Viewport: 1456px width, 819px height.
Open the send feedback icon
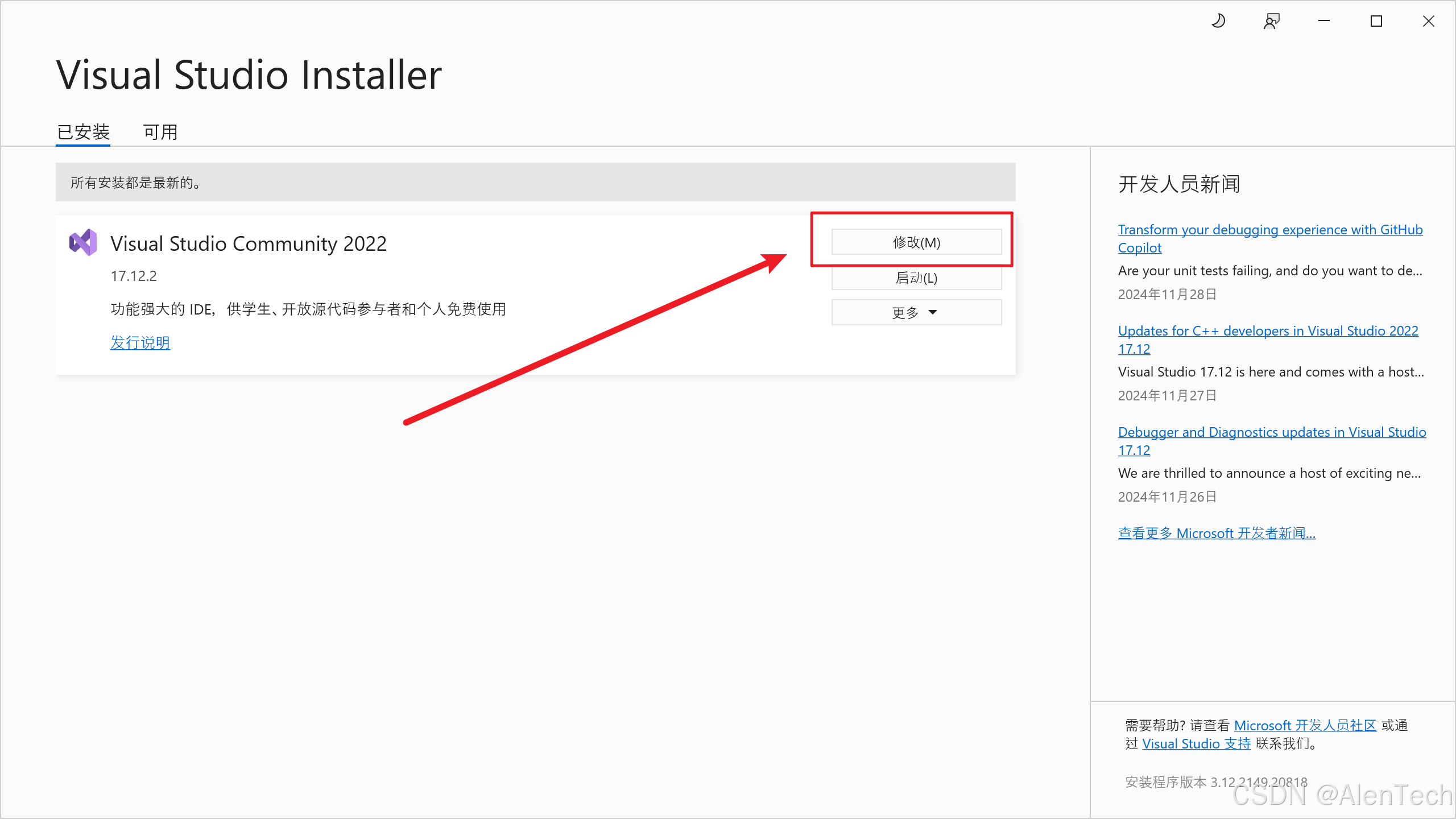tap(1271, 22)
